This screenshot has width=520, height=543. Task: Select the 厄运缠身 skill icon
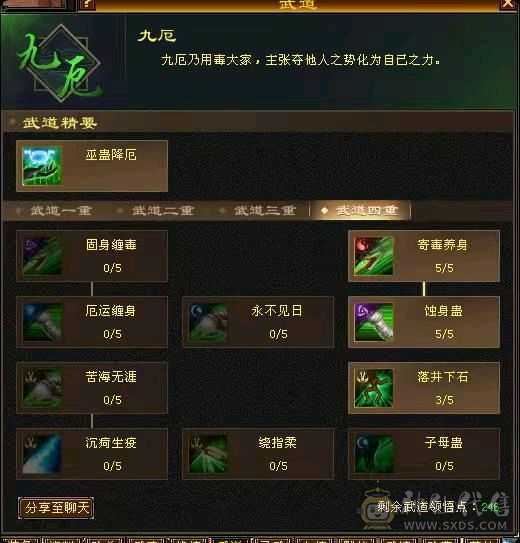(42, 322)
